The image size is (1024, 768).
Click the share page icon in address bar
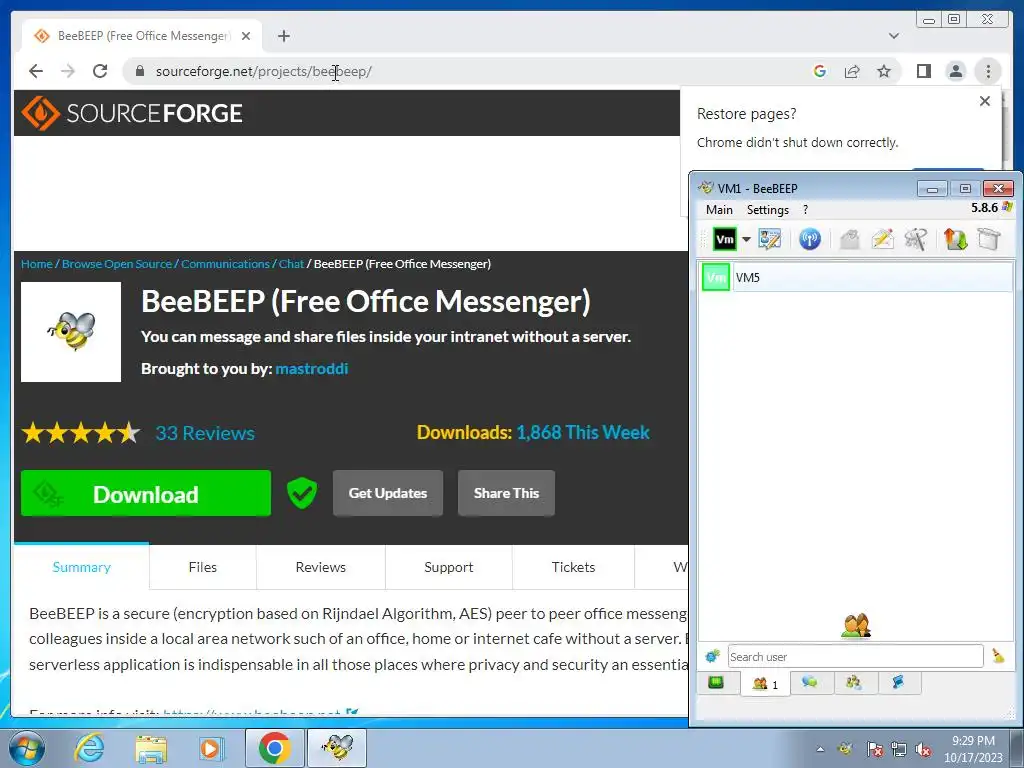(852, 71)
